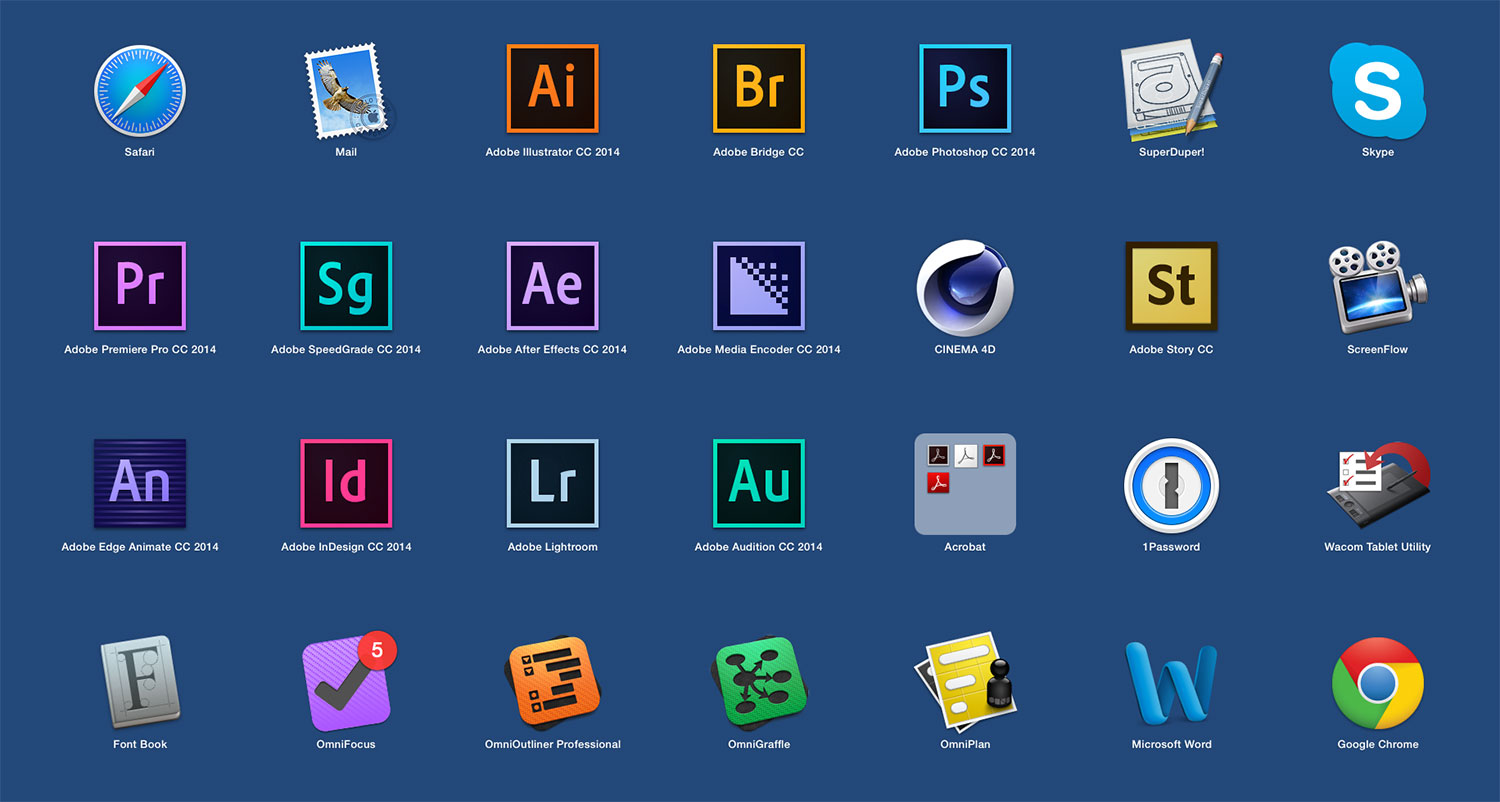
Task: Open the Adobe Media Encoder icon
Action: coord(758,285)
